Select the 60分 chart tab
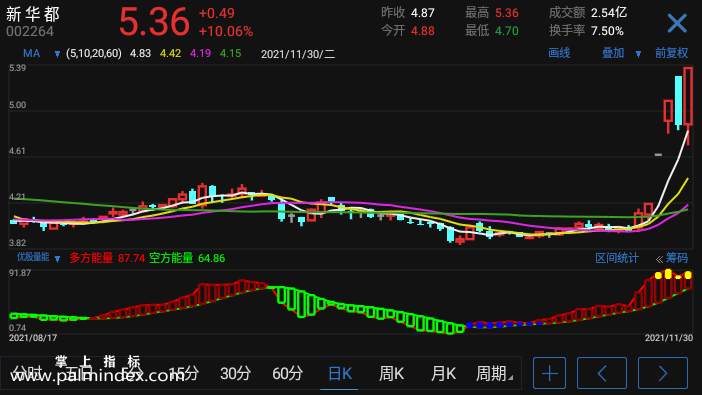This screenshot has height=395, width=702. pyautogui.click(x=287, y=373)
